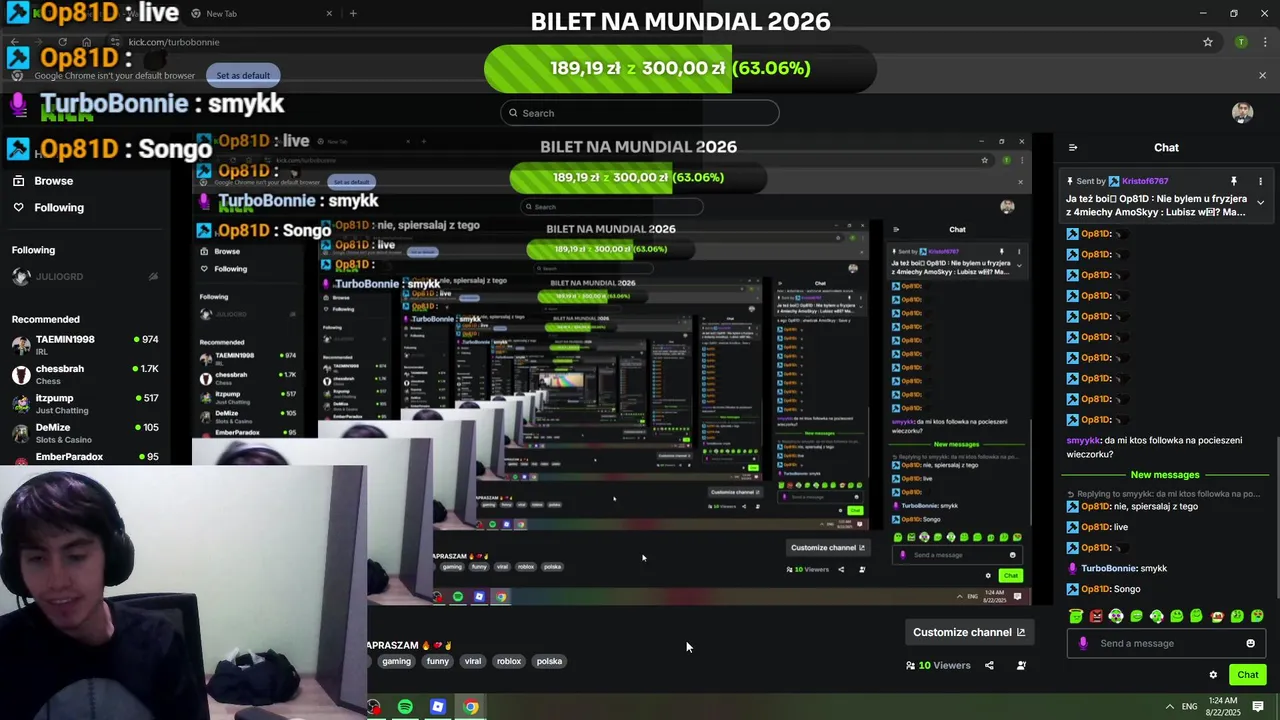Open the taskbar clock and date
This screenshot has width=1280, height=720.
(x=1225, y=706)
